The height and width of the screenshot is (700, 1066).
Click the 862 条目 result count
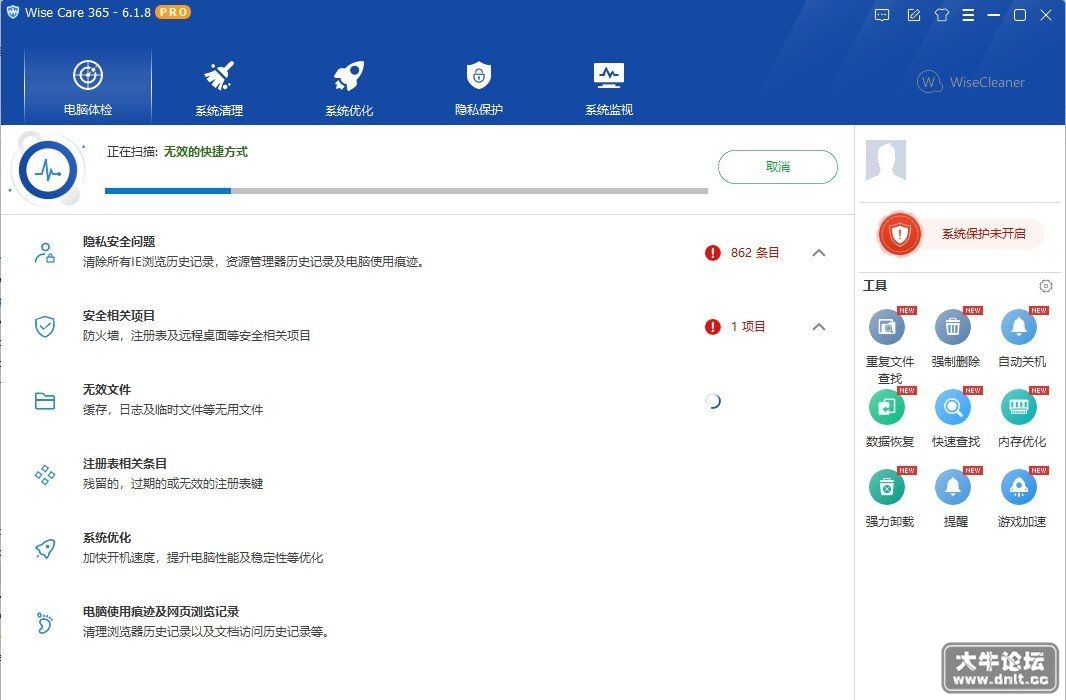click(755, 253)
